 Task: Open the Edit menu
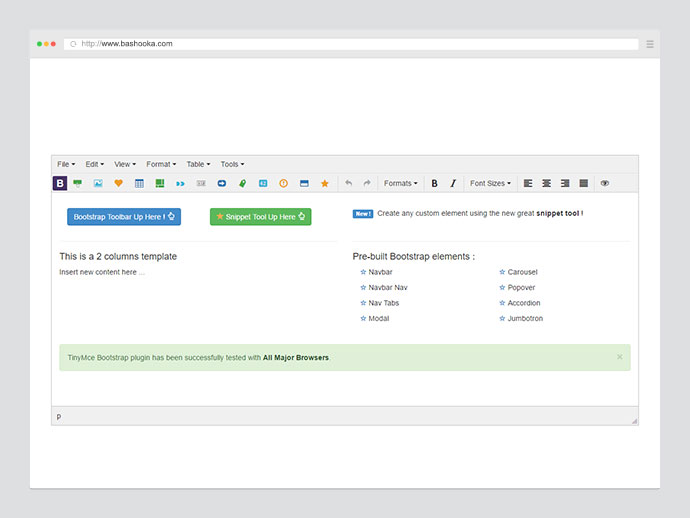coord(95,164)
